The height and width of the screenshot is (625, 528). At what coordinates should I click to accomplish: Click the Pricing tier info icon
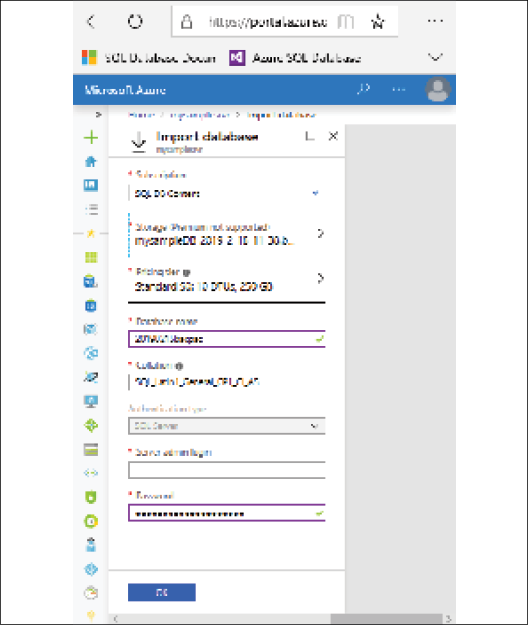coord(186,273)
